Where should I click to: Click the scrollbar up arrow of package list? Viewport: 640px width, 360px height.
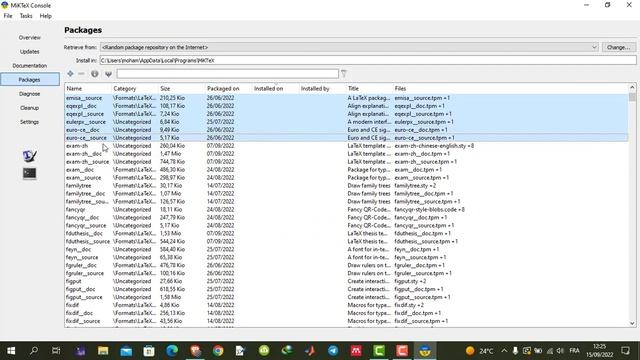[632, 87]
